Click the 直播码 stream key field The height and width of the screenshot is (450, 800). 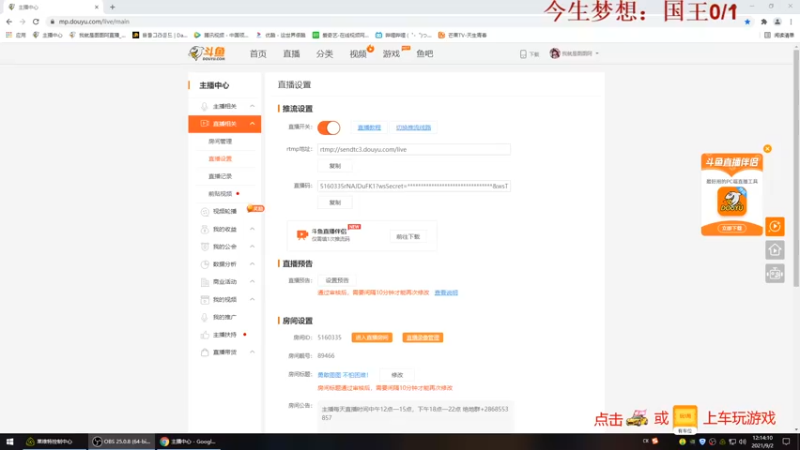coord(414,186)
